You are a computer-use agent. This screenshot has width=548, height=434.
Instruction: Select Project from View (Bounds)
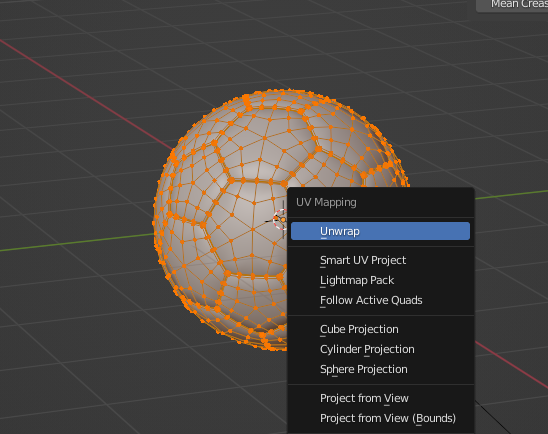tap(380, 418)
